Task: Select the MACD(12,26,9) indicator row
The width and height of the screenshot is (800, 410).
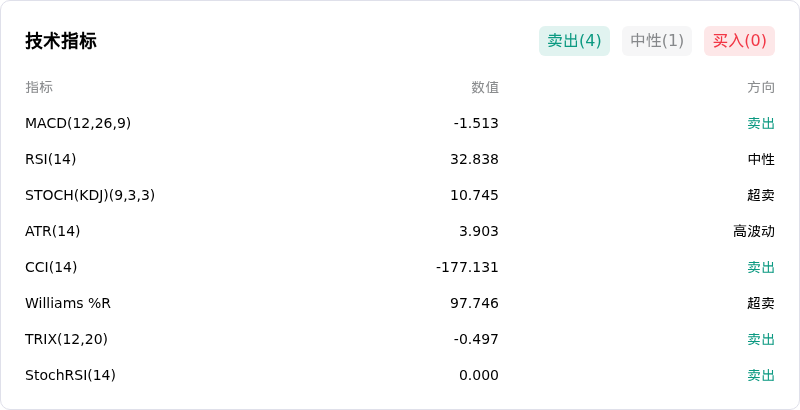Action: click(400, 123)
